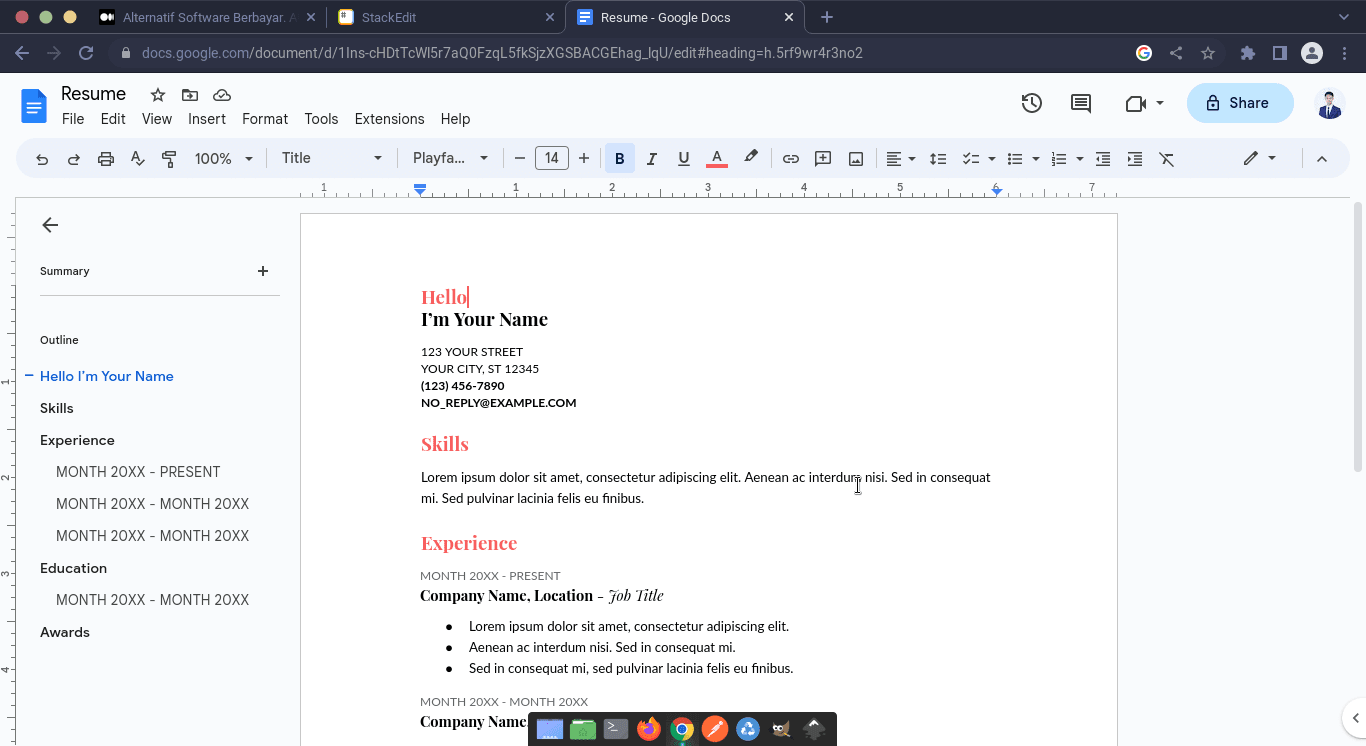The width and height of the screenshot is (1366, 746).
Task: Open the Extensions menu
Action: click(x=389, y=119)
